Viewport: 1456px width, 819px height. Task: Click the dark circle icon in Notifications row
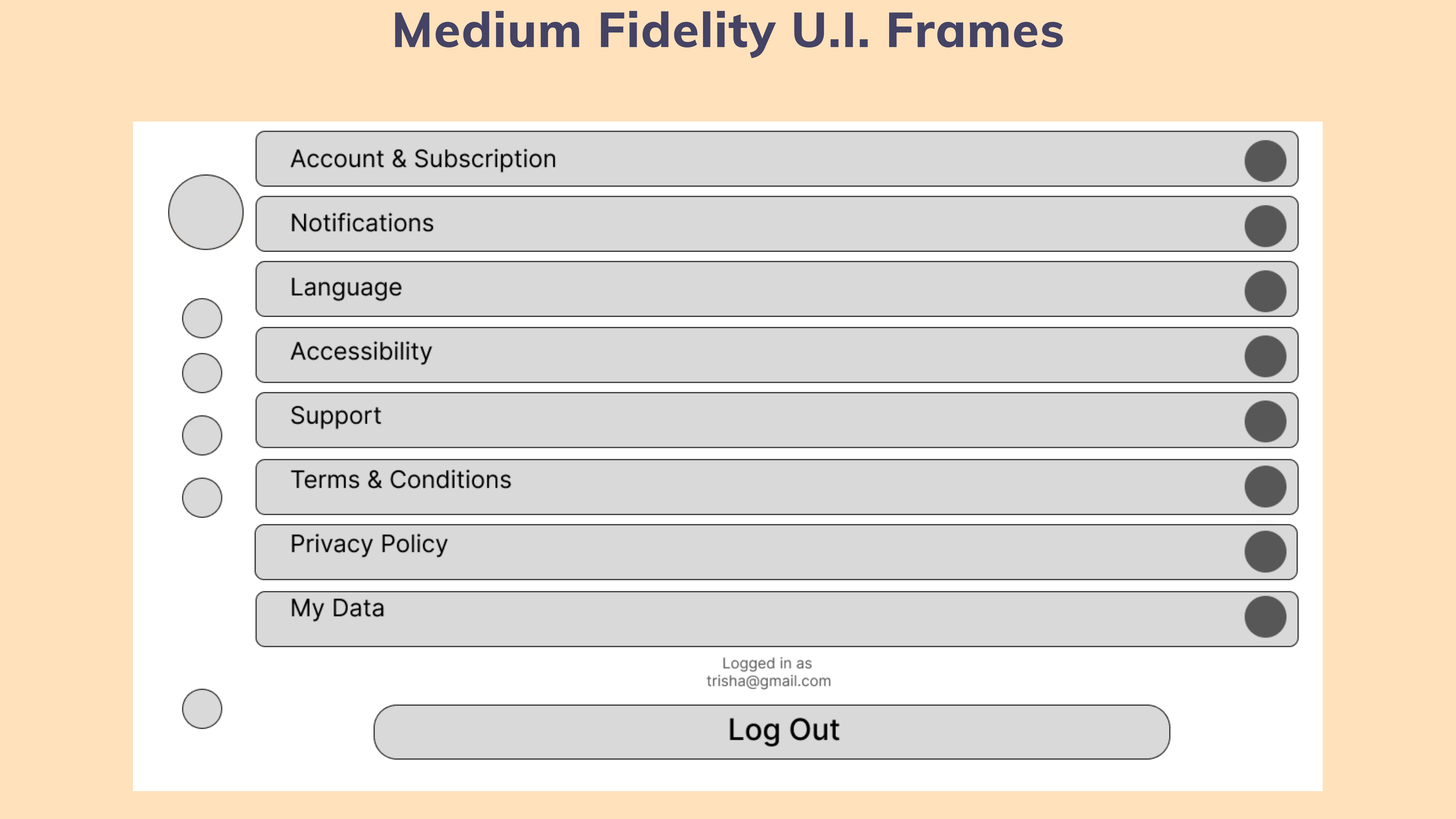point(1265,226)
